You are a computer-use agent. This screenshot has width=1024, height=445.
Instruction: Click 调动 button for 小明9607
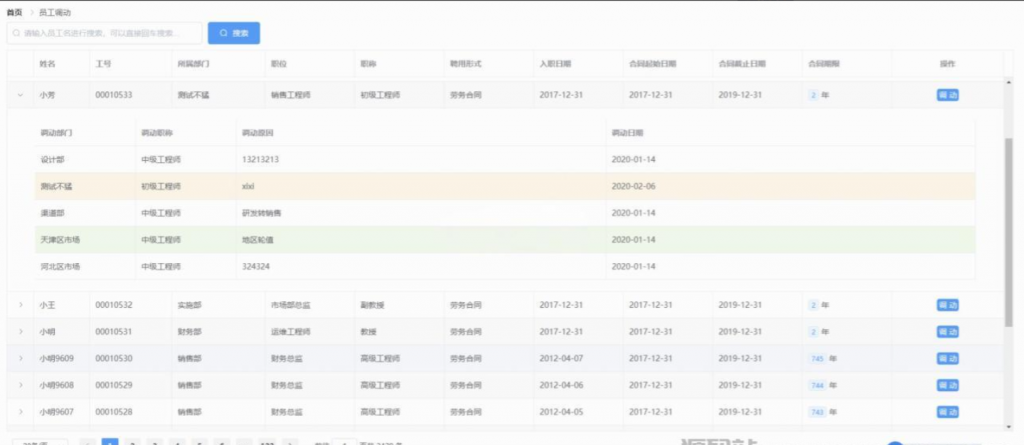948,412
